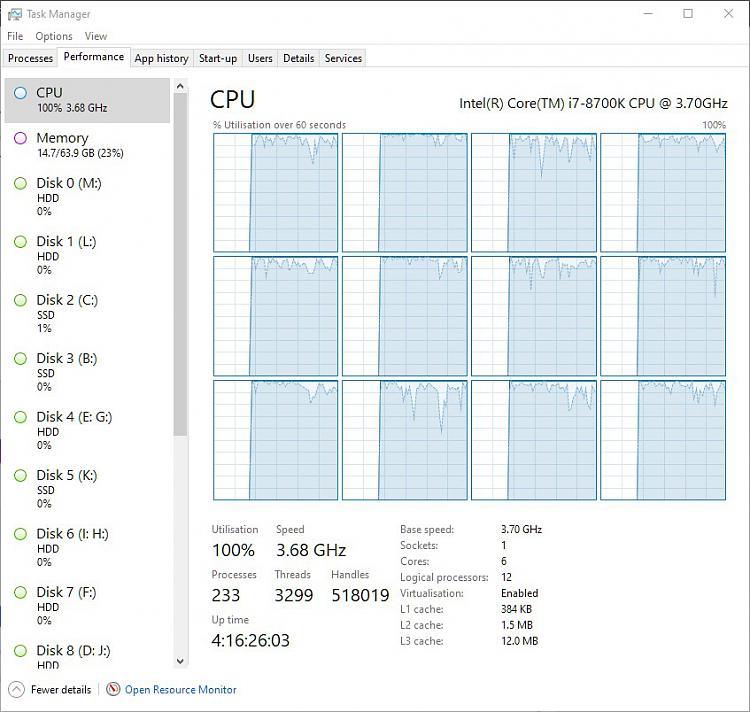The width and height of the screenshot is (750, 712).
Task: Switch to the App history tab
Action: pyautogui.click(x=161, y=58)
